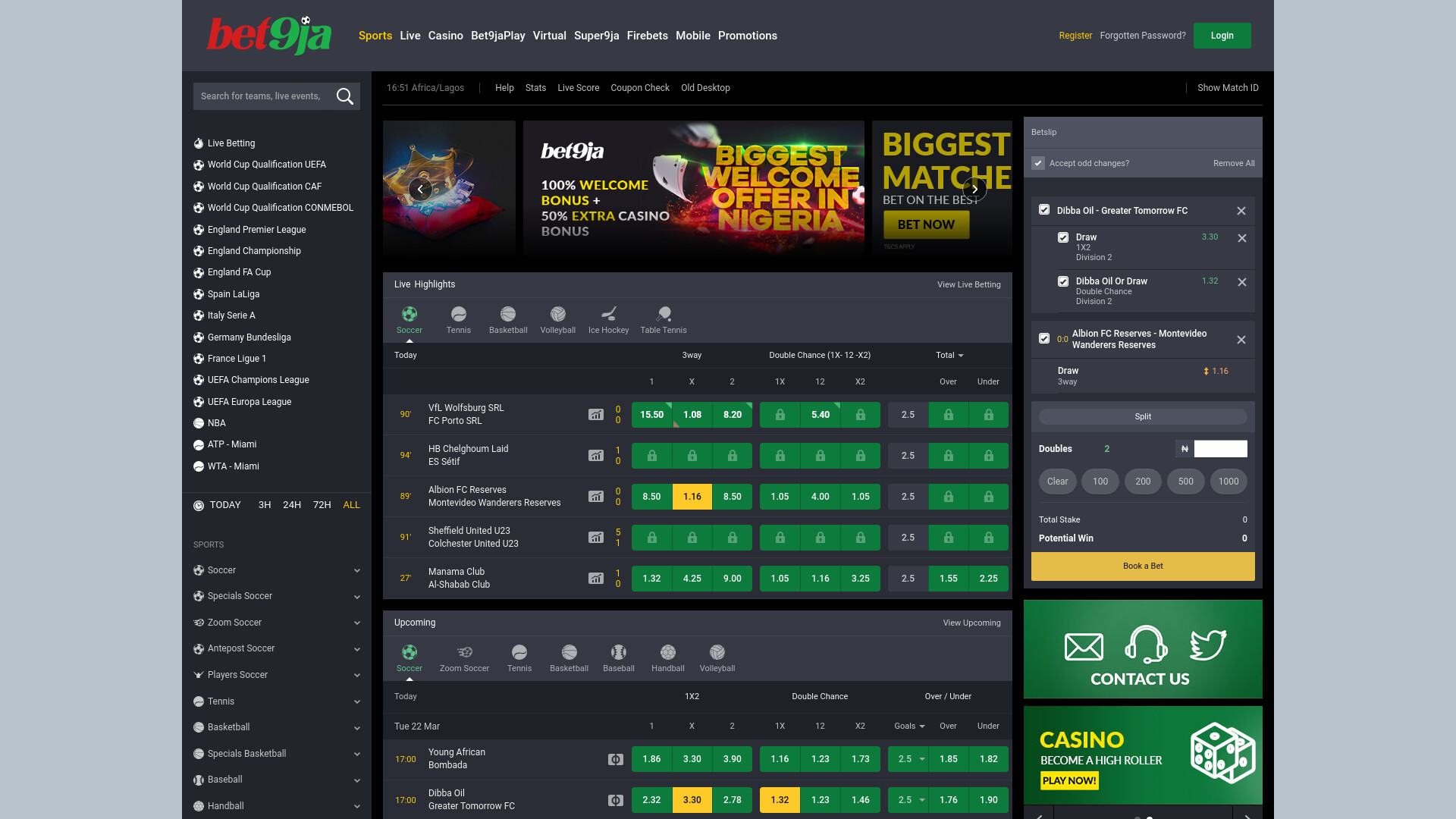Select Ice Hockey icon in Live Highlights
The width and height of the screenshot is (1456, 819).
point(609,314)
